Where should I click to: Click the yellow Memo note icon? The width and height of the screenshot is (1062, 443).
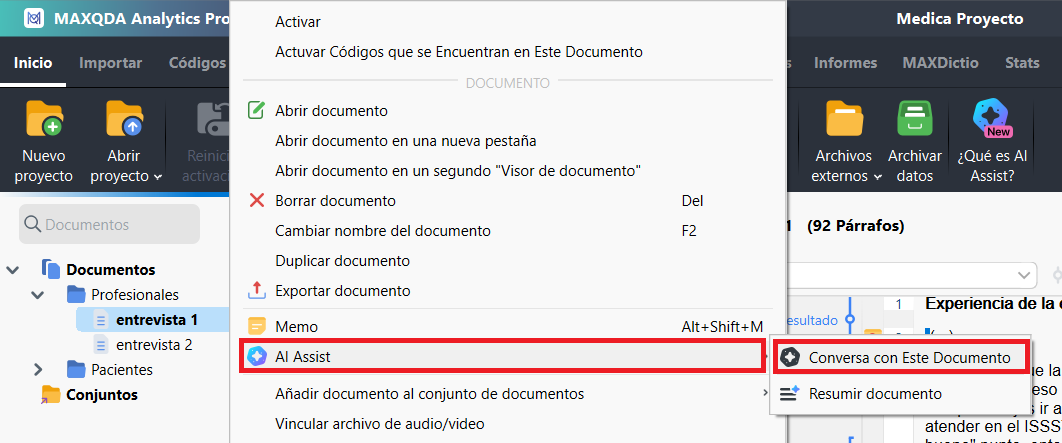coord(257,326)
